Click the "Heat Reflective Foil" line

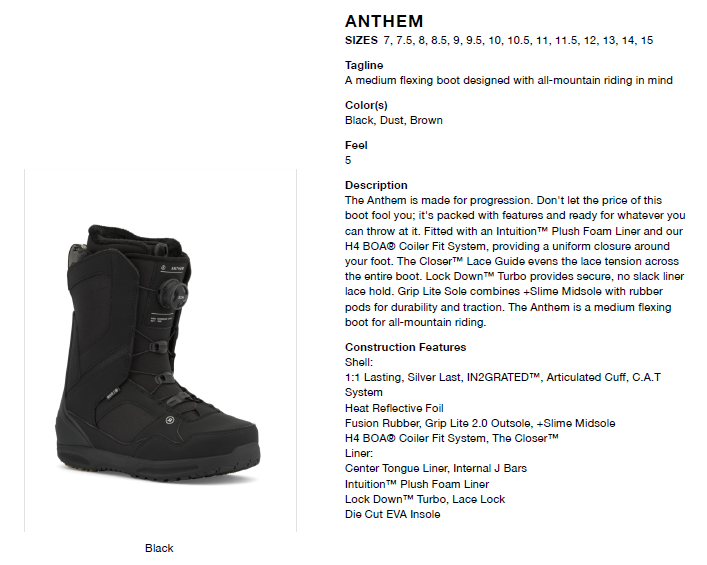pos(396,408)
